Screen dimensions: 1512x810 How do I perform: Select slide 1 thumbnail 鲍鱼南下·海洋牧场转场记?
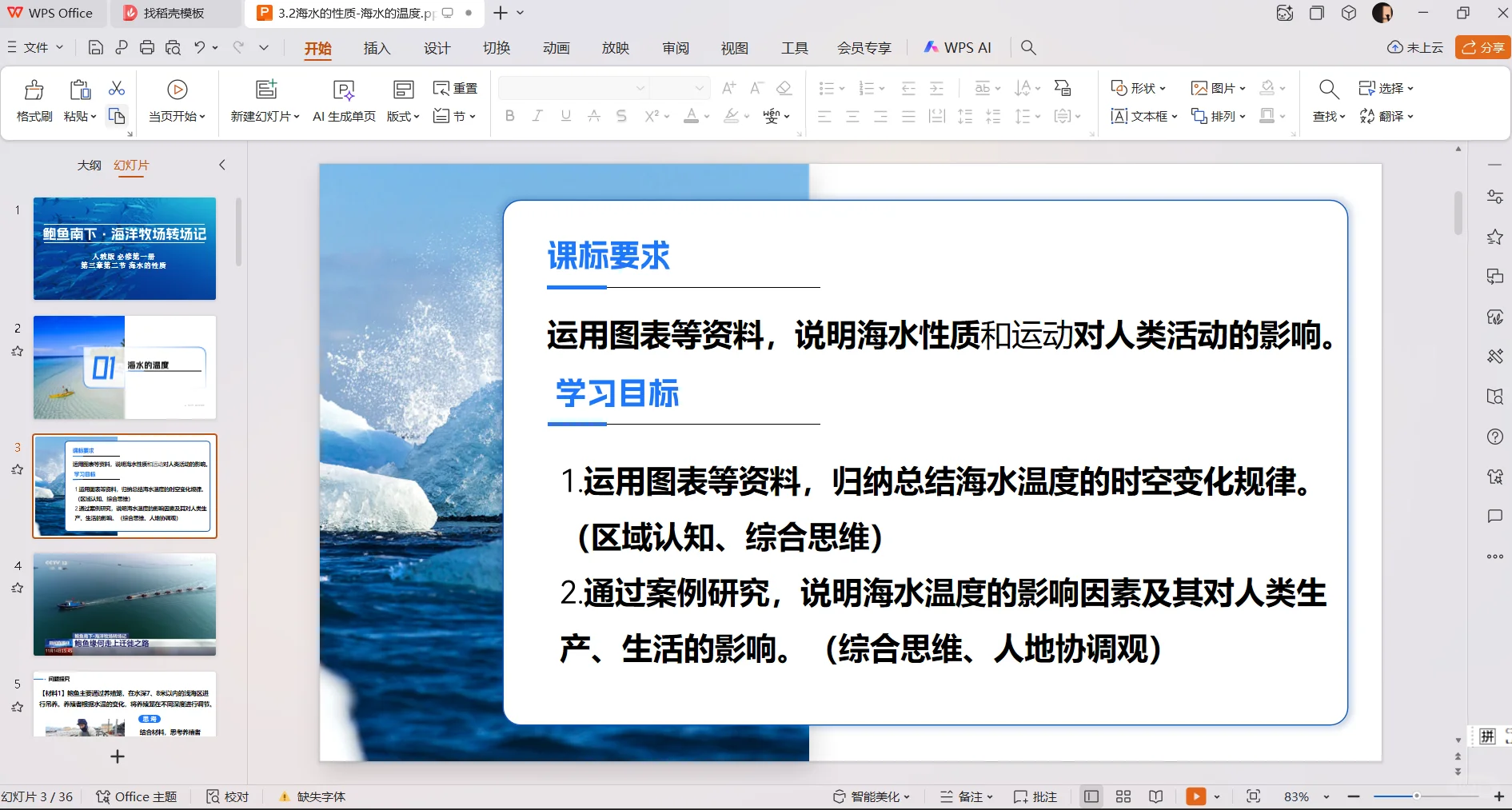tap(125, 249)
